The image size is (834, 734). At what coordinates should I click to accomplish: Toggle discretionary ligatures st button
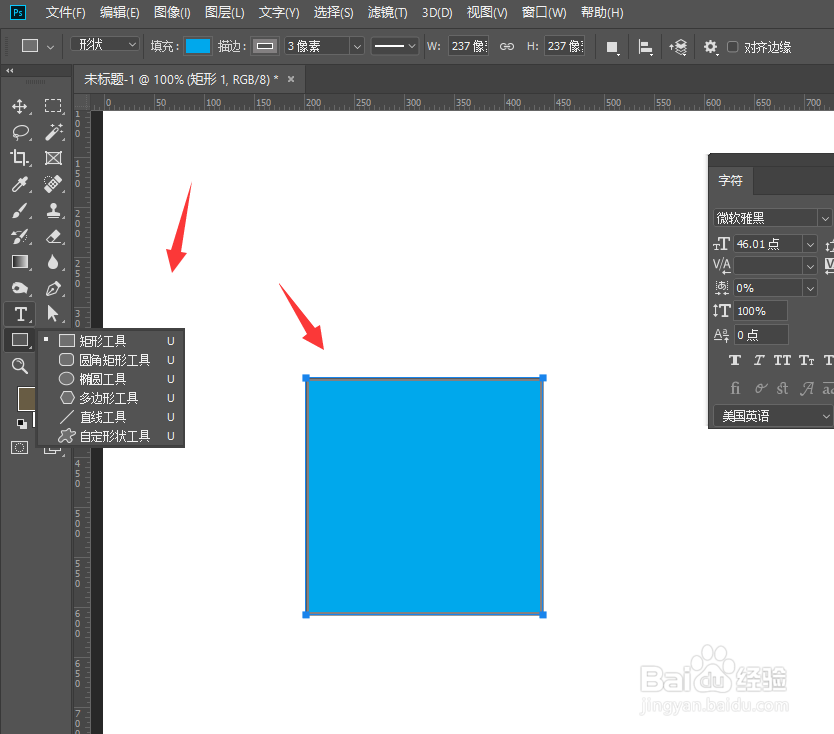pyautogui.click(x=782, y=388)
